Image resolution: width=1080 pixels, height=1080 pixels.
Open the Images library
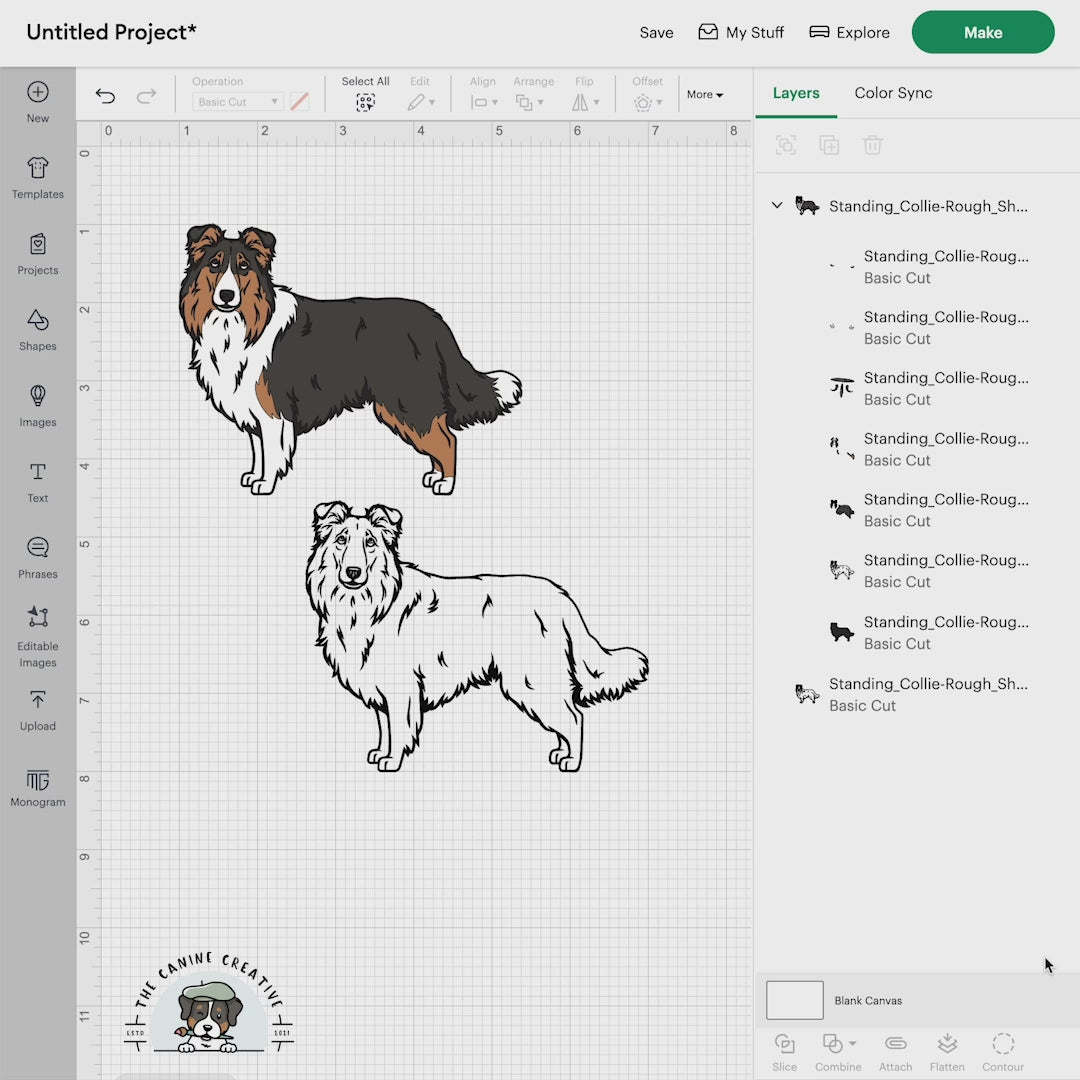click(x=37, y=405)
